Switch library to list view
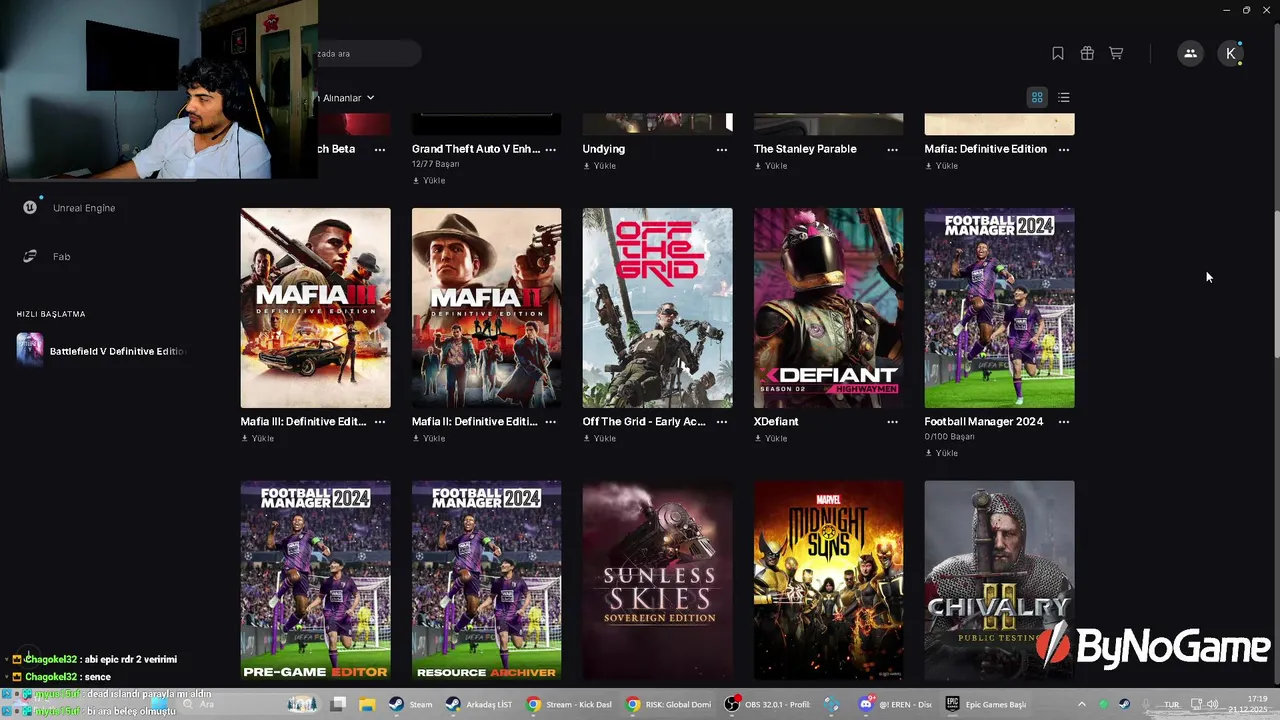 [x=1064, y=97]
